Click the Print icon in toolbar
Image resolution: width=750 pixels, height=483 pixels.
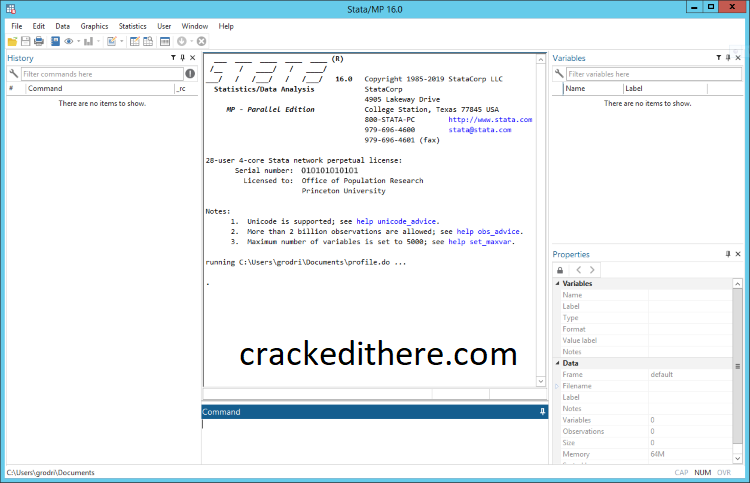pos(39,42)
